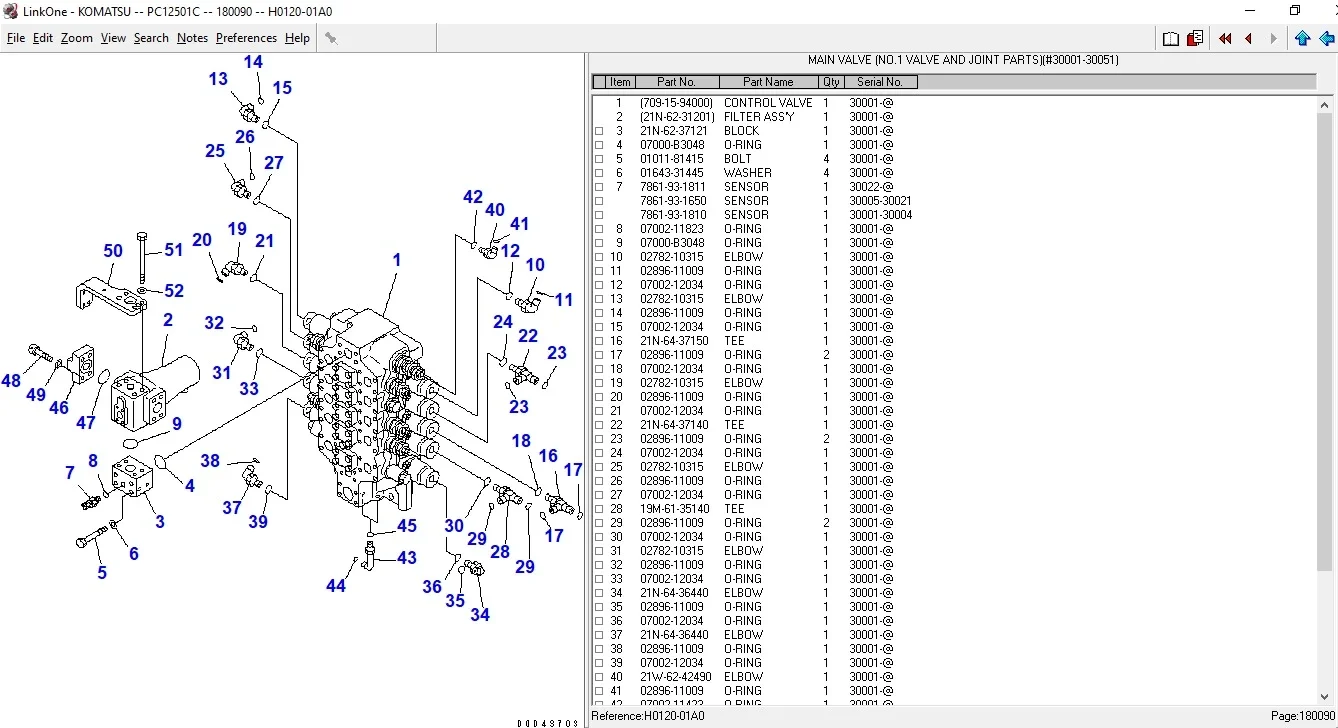Image resolution: width=1338 pixels, height=728 pixels.
Task: Click the MAIN VALVE title heading
Action: coord(963,60)
